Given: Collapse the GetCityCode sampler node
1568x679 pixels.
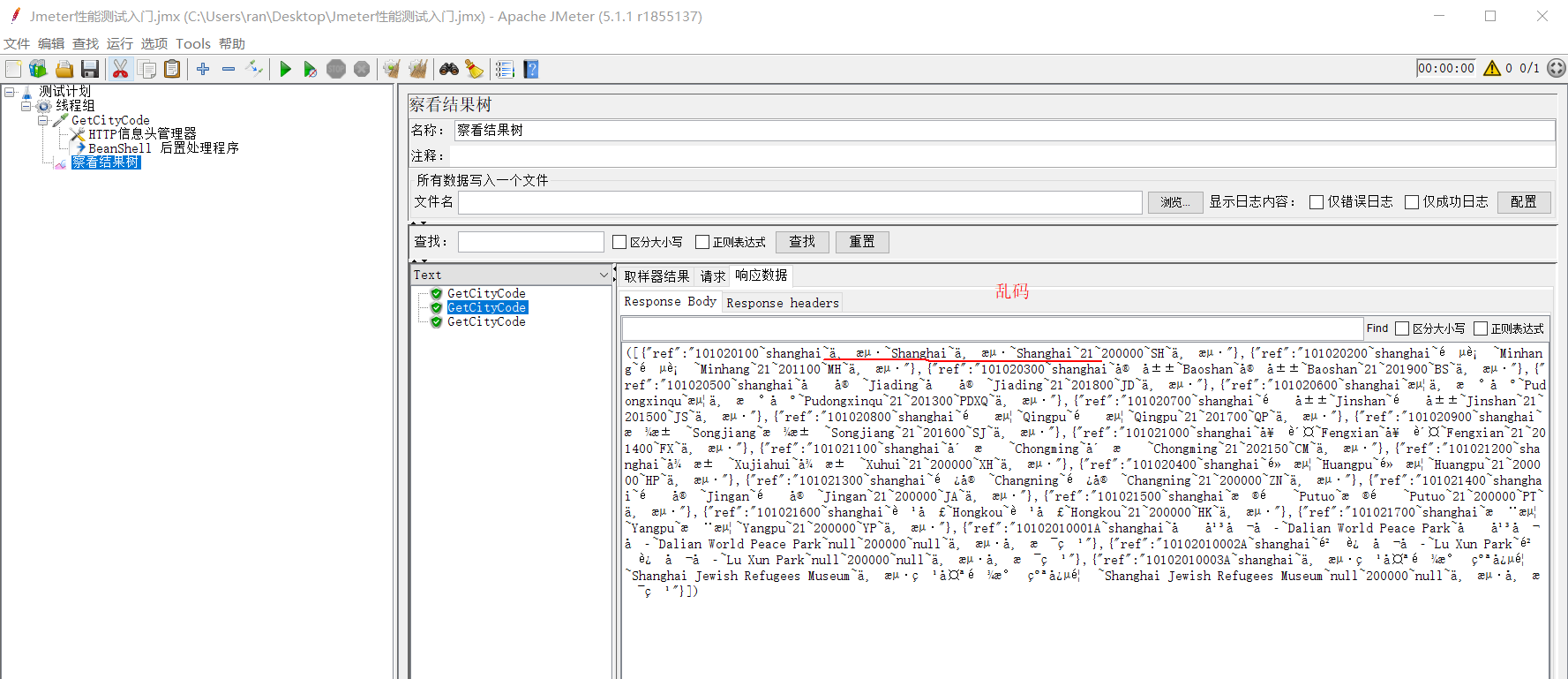Looking at the screenshot, I should pos(42,119).
